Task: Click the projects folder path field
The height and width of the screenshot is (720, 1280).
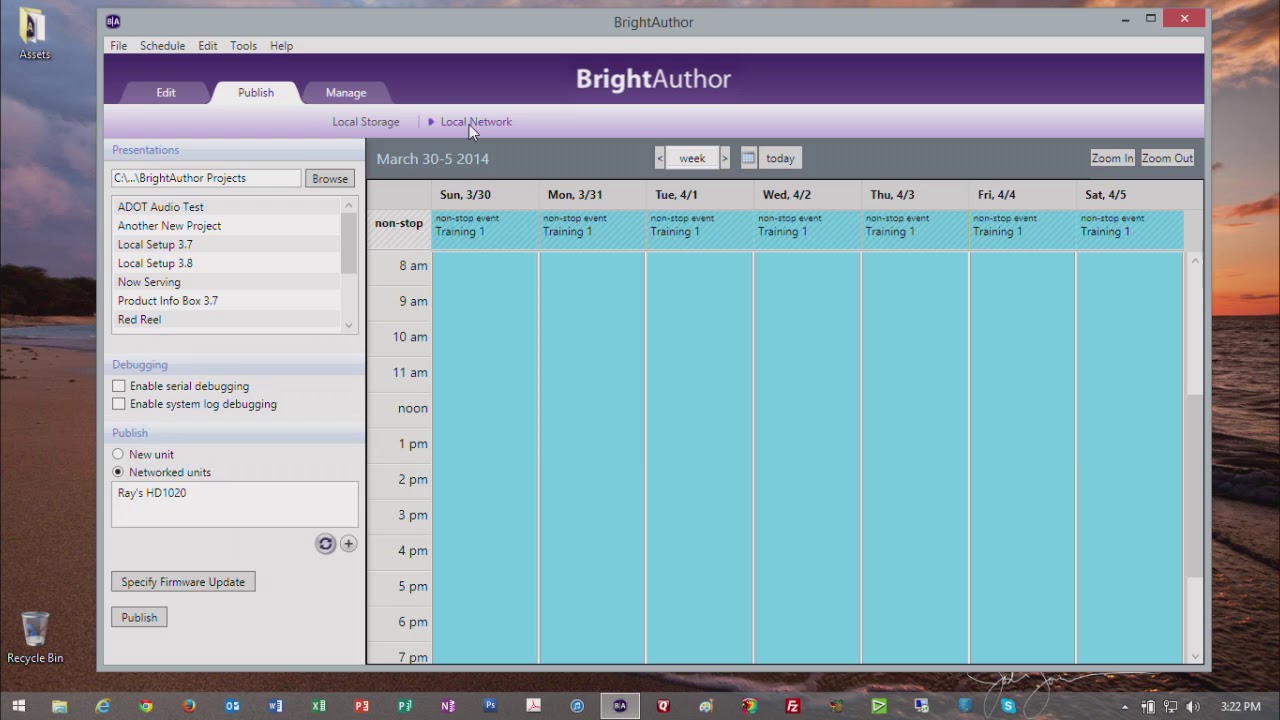Action: tap(206, 178)
